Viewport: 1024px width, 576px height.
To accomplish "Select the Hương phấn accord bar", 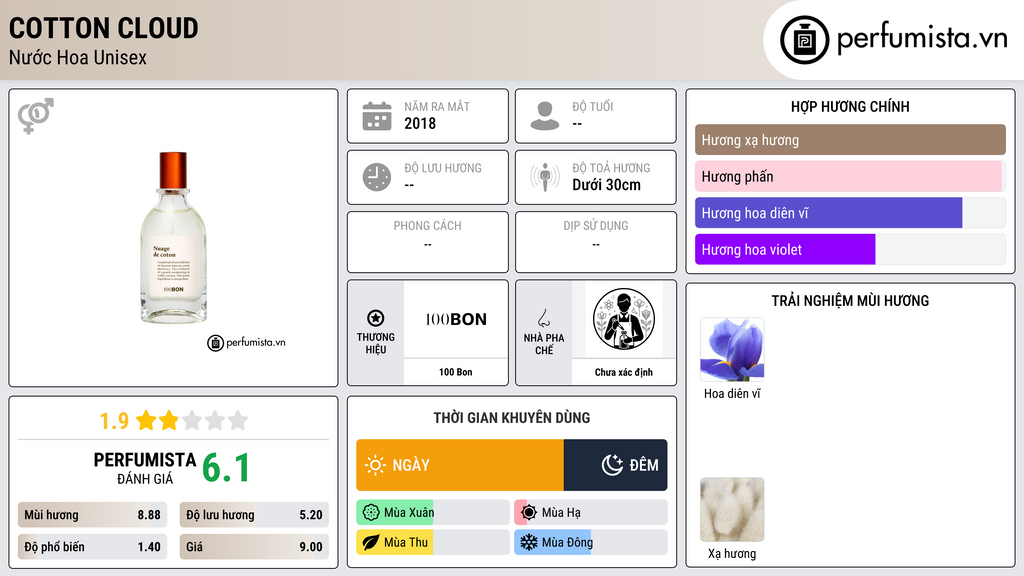I will [x=850, y=176].
